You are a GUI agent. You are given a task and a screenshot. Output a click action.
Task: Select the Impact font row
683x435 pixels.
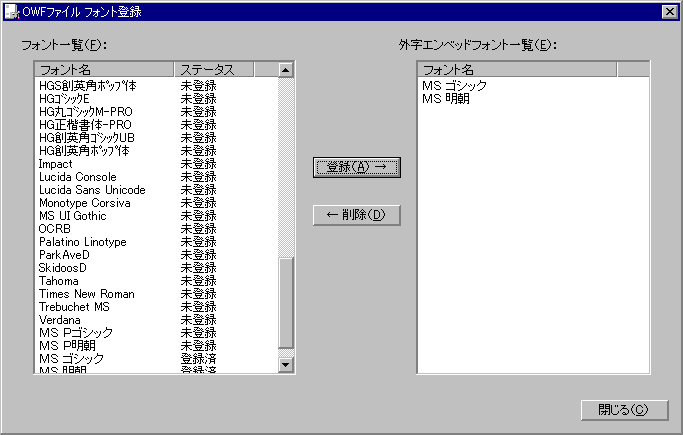[x=55, y=164]
